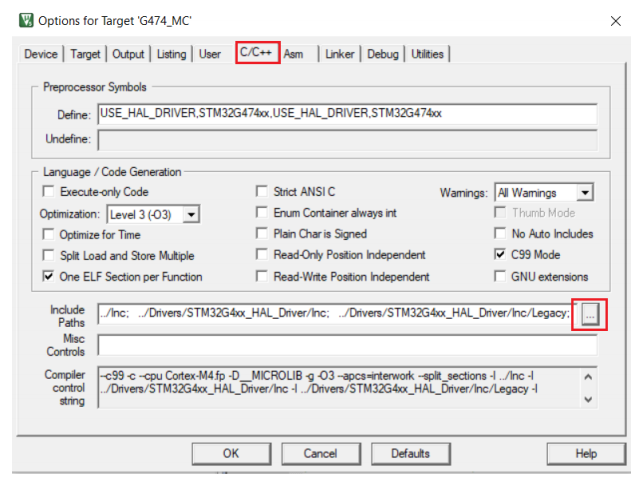Enable Strict ANSI C checkbox
Screen dimensions: 637x482
[x=262, y=191]
